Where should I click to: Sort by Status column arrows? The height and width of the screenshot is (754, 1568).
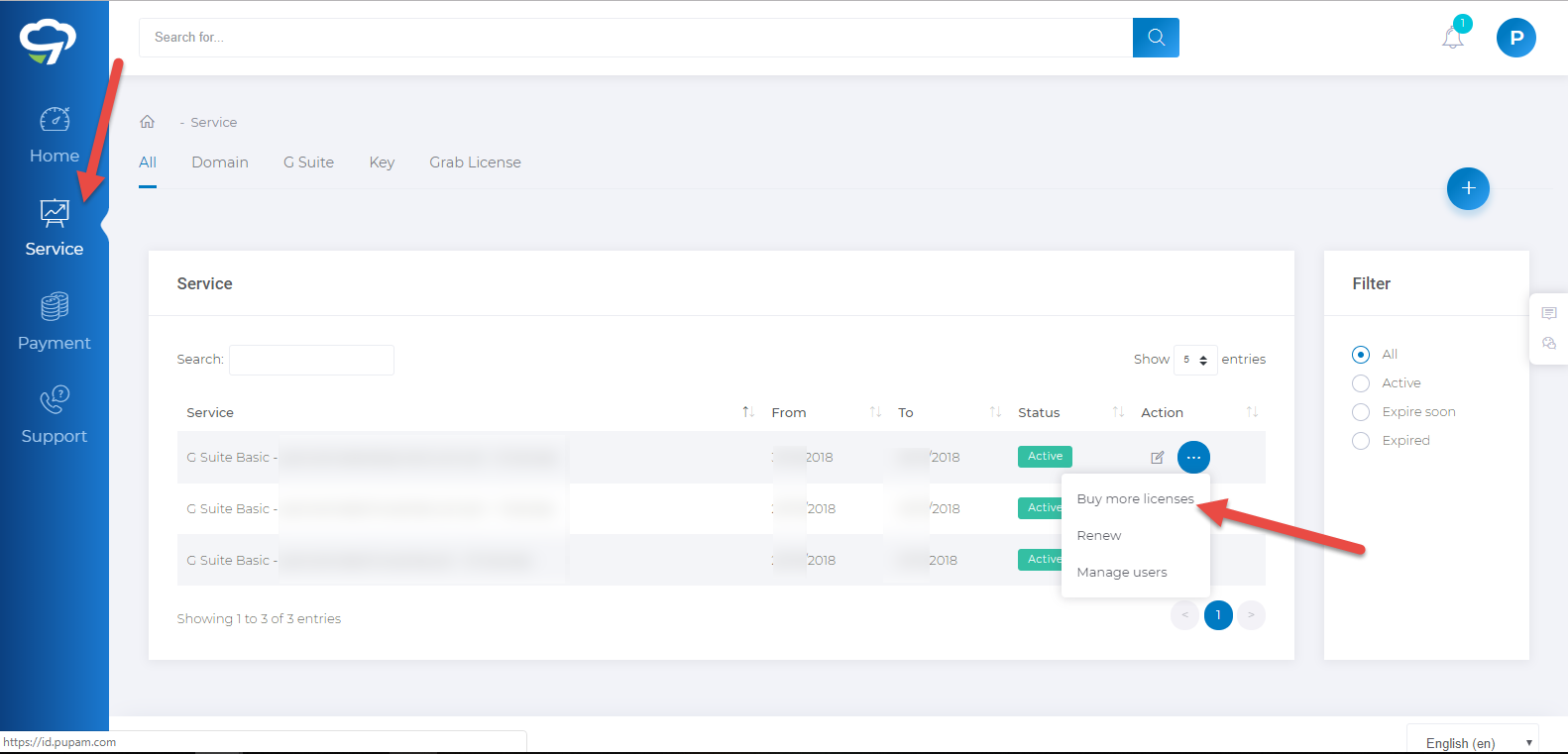[1118, 412]
